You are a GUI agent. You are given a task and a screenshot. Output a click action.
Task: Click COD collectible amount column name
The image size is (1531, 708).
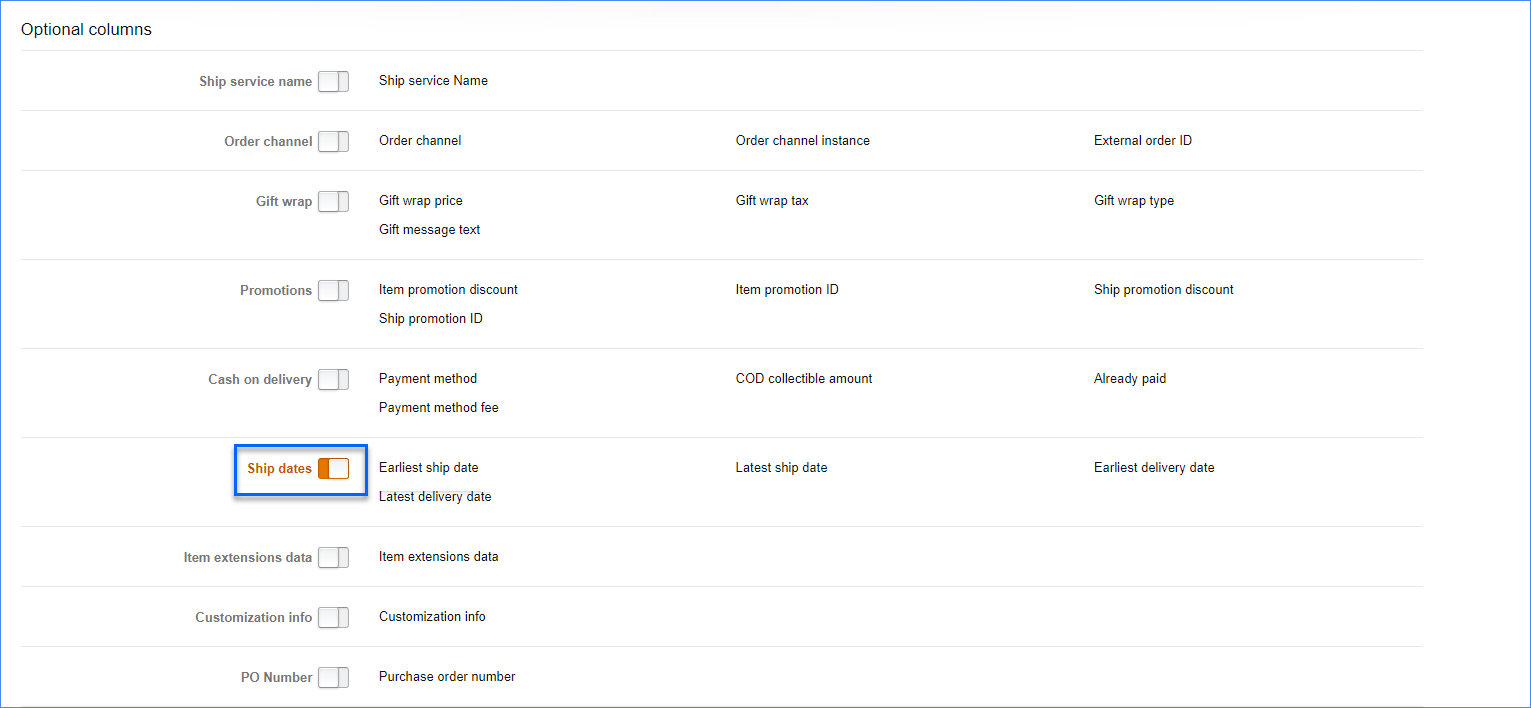803,379
